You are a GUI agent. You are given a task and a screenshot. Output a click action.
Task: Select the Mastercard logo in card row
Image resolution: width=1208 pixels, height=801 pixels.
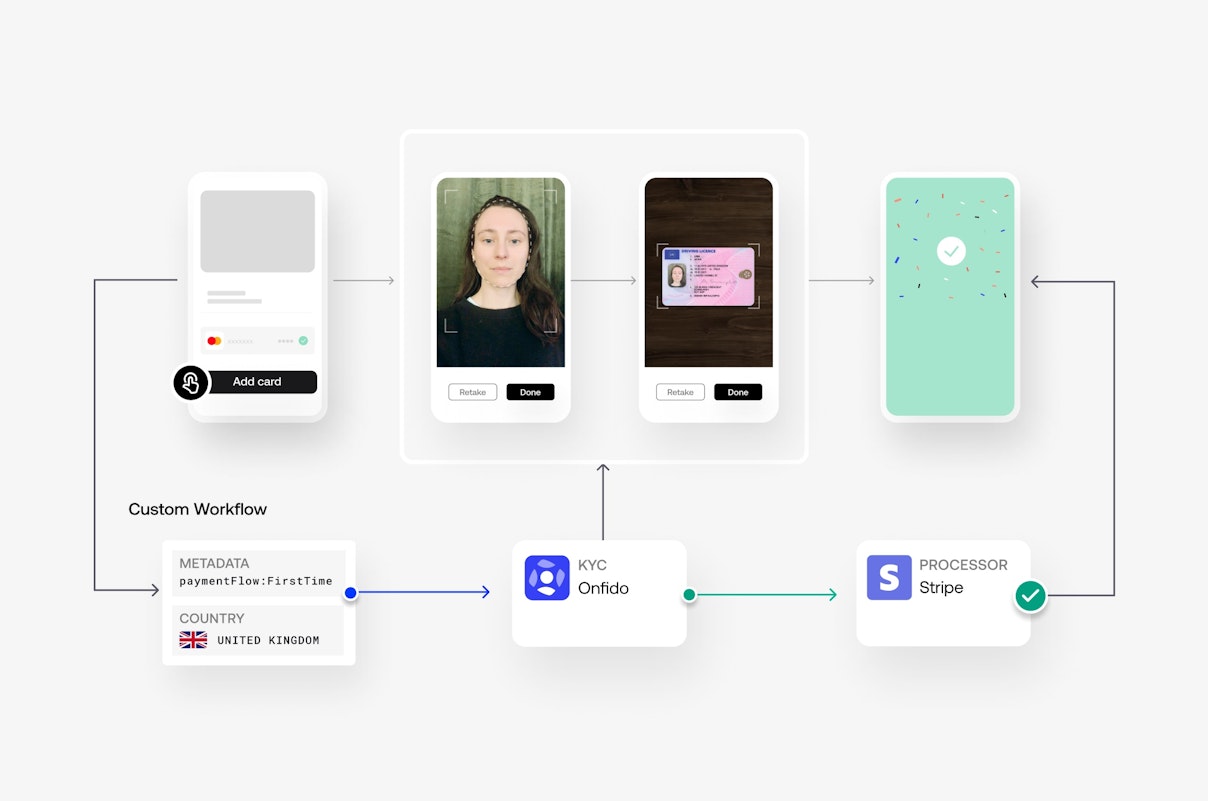(214, 341)
